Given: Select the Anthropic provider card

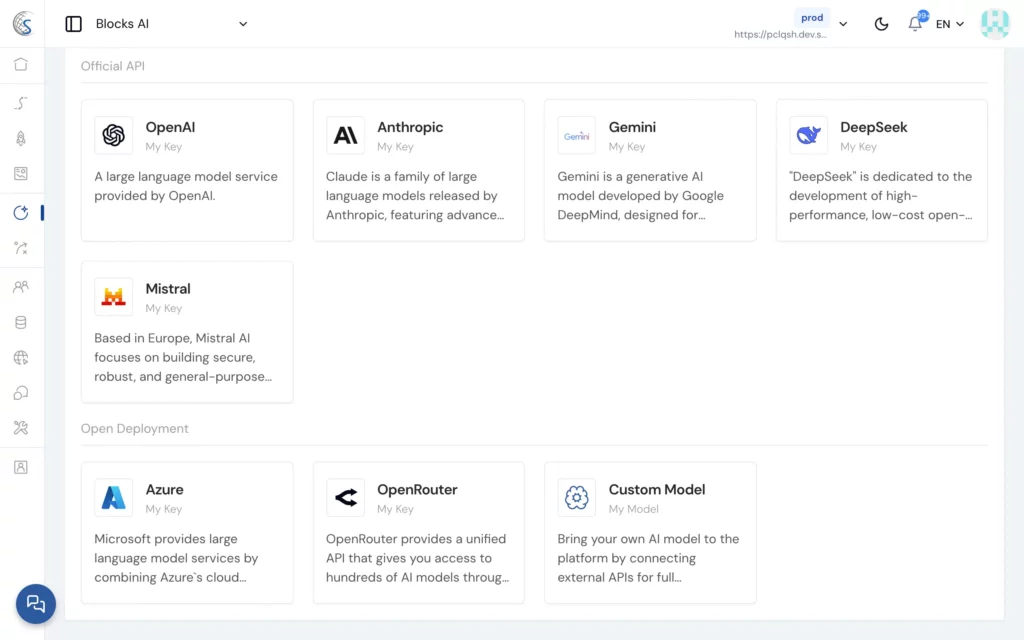Looking at the screenshot, I should pyautogui.click(x=418, y=170).
